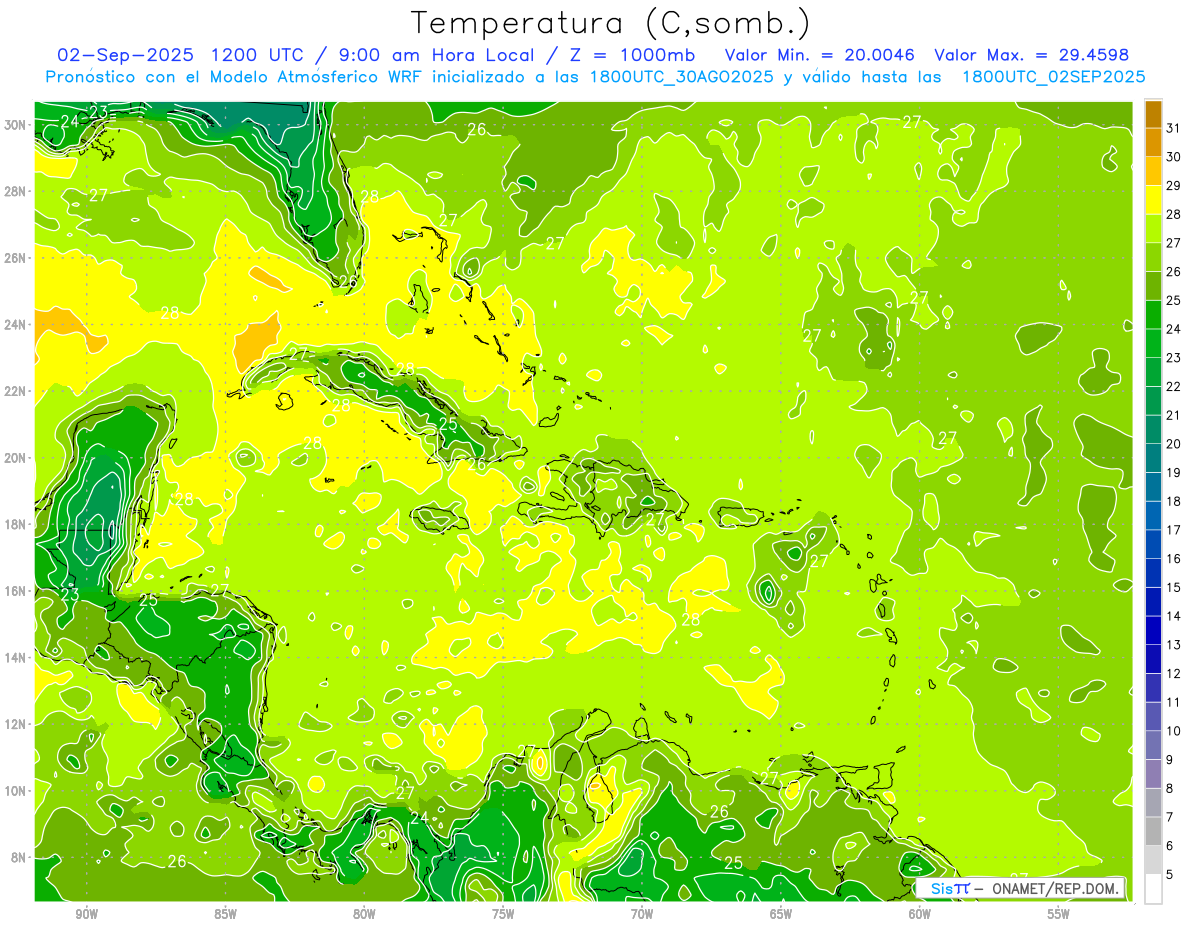This screenshot has width=1200, height=927.
Task: Click the '10N' latitude axis label
Action: click(x=16, y=791)
